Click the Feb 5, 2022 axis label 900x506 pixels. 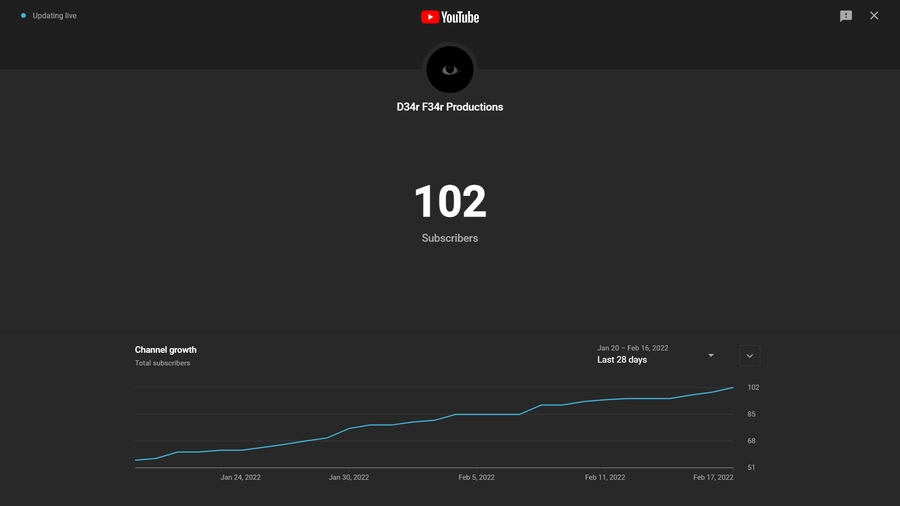click(x=476, y=477)
